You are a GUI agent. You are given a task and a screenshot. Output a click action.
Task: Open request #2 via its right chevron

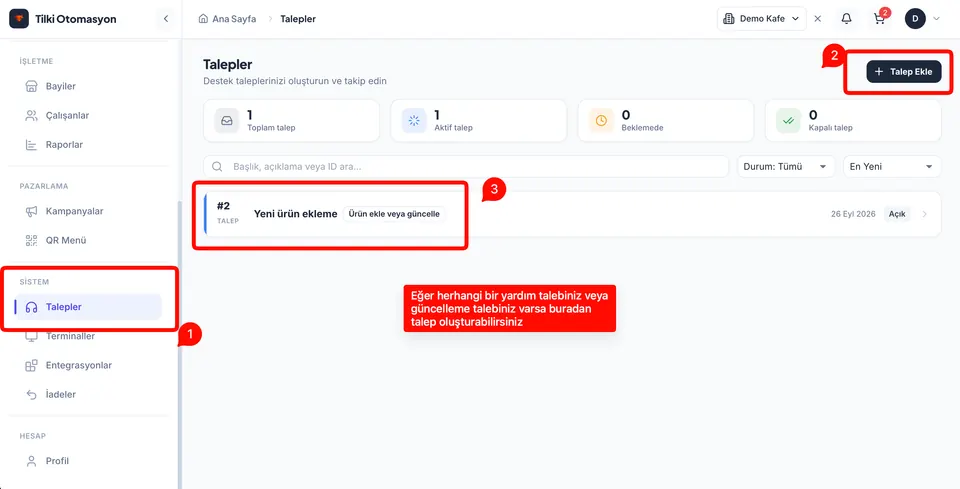(924, 214)
